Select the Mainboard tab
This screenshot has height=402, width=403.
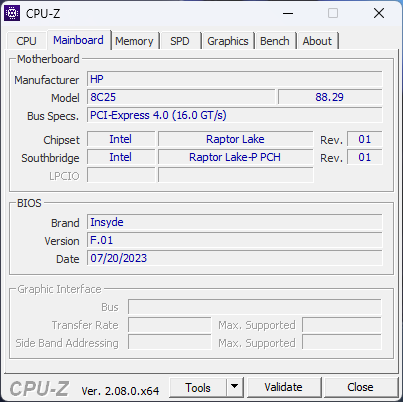(78, 40)
